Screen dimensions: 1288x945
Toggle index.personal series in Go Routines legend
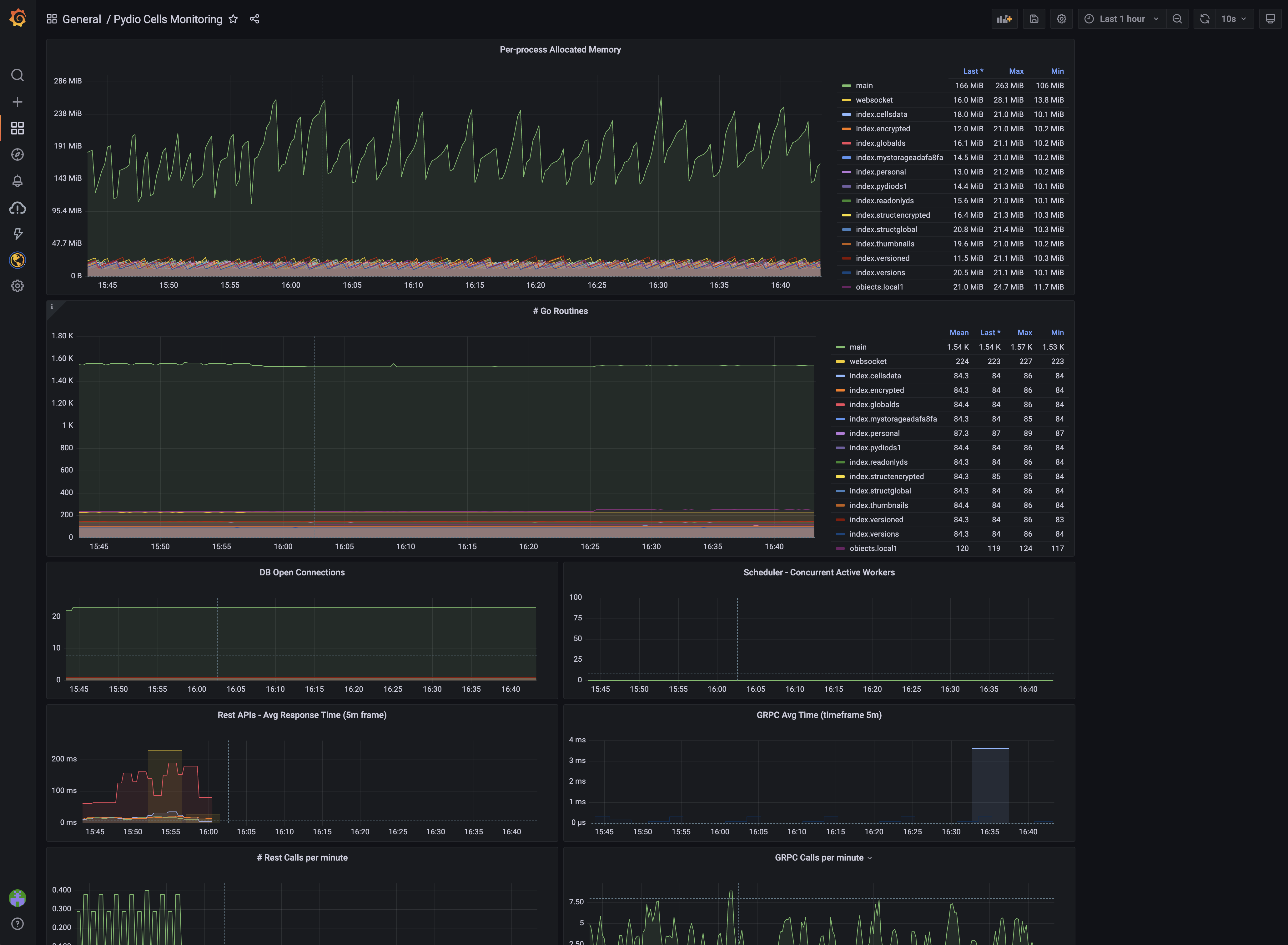(874, 434)
